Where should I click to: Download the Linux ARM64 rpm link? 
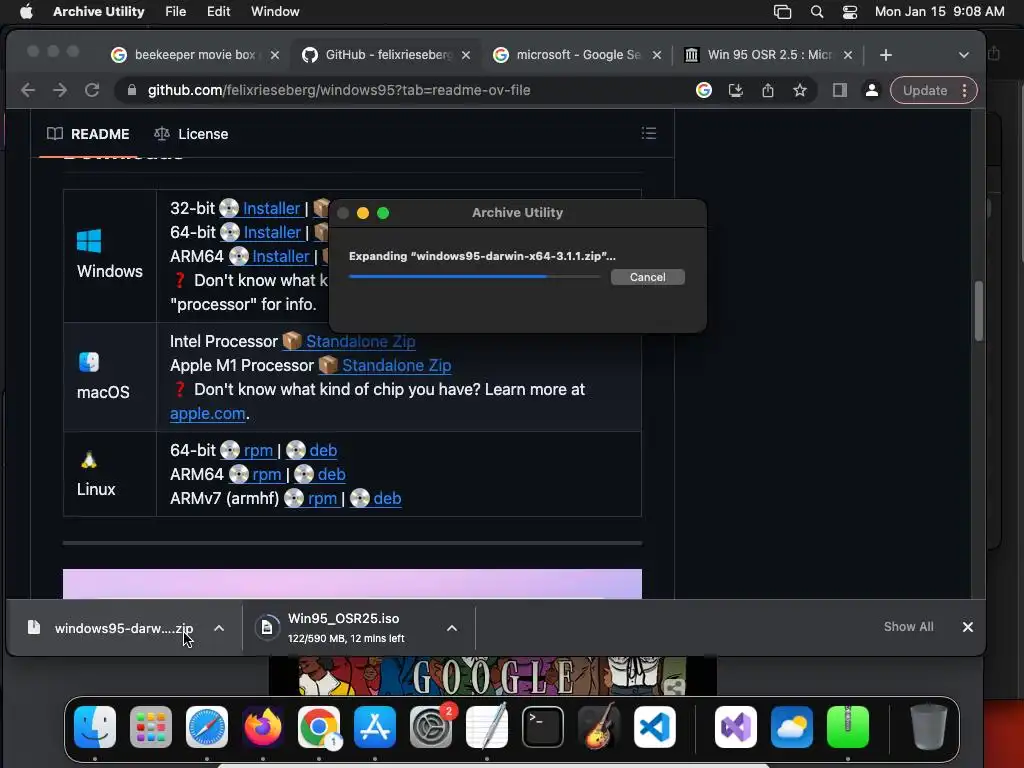pyautogui.click(x=266, y=475)
